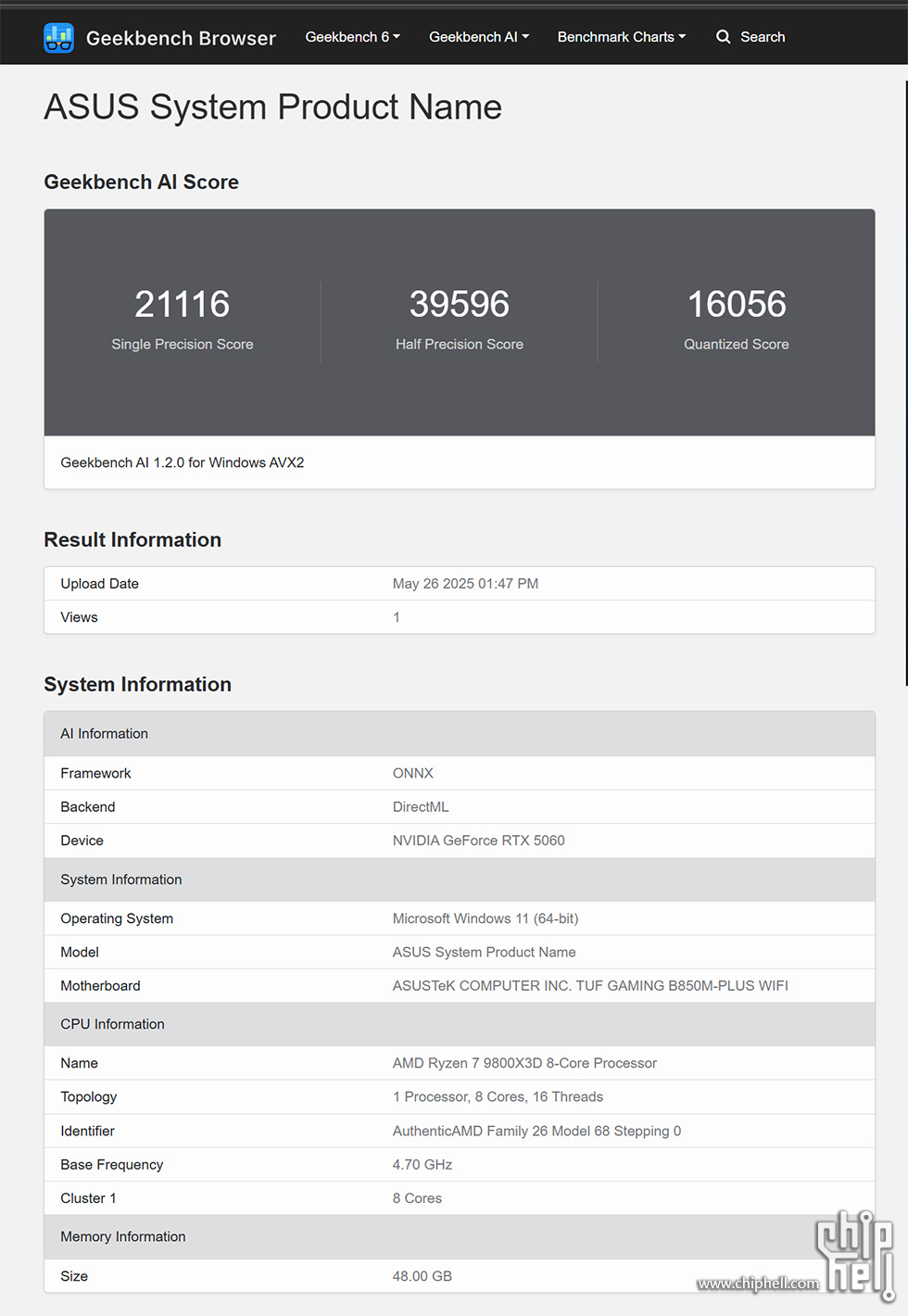The height and width of the screenshot is (1316, 908).
Task: Click the Geekbench AI Score heading
Action: click(x=142, y=183)
